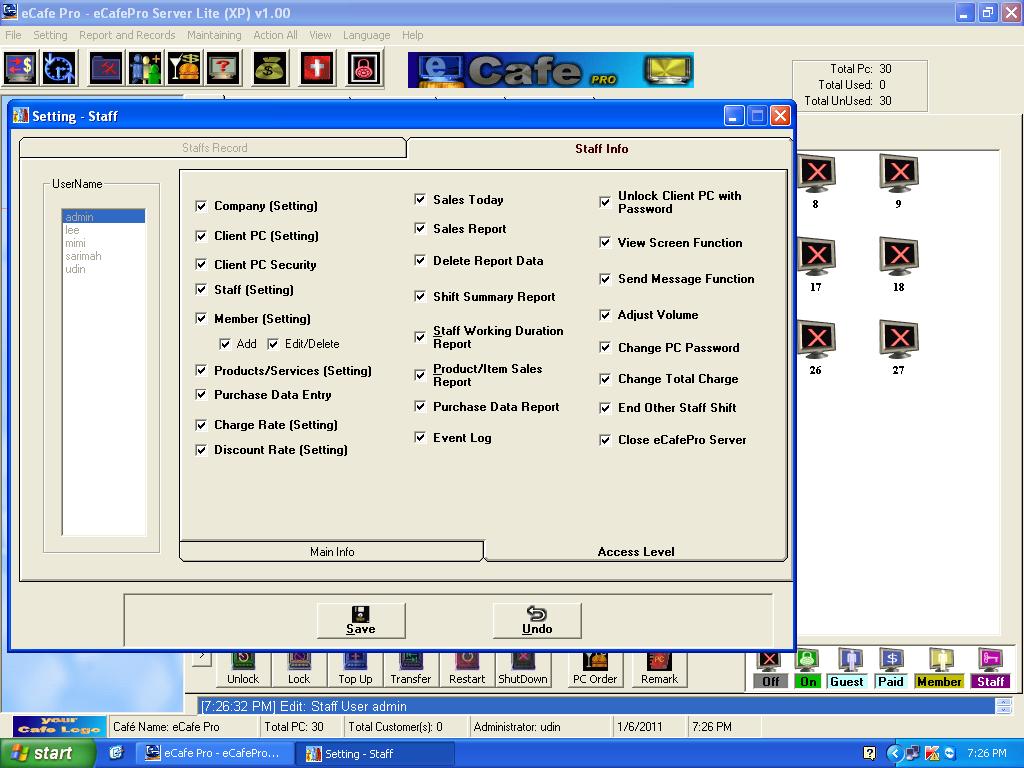The image size is (1024, 768).
Task: Click the padlock toolbar icon
Action: [364, 68]
